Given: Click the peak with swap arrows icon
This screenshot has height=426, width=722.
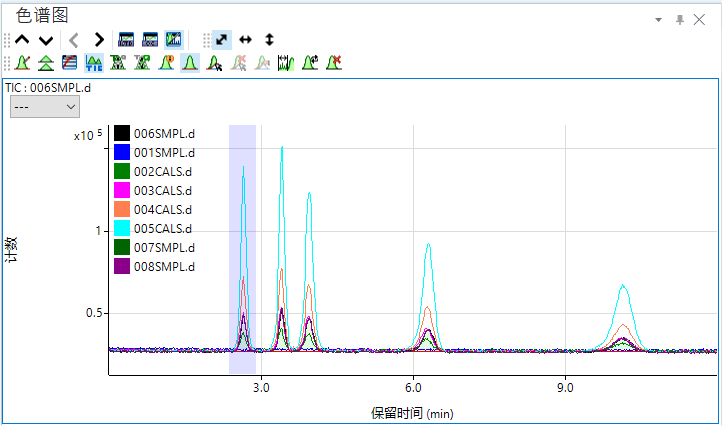Looking at the screenshot, I should coord(310,63).
